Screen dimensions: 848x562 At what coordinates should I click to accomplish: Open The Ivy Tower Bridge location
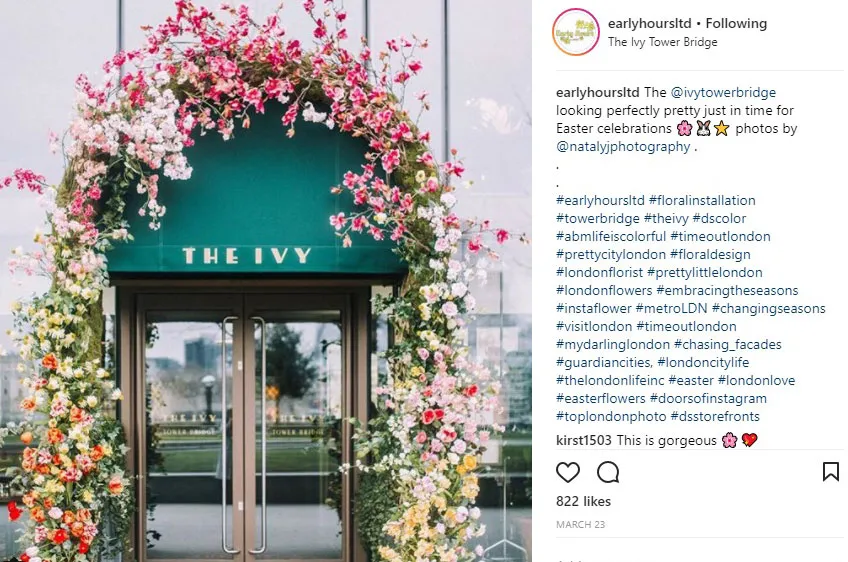coord(662,42)
